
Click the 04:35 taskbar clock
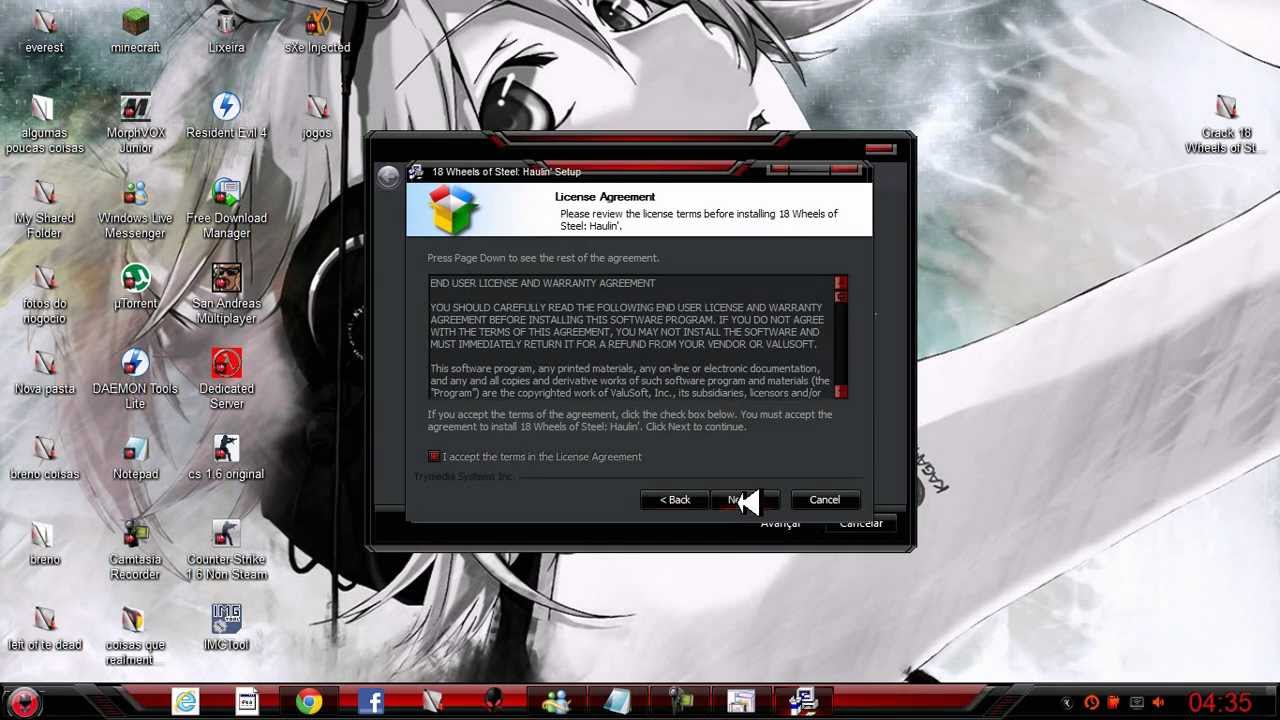click(x=1220, y=703)
